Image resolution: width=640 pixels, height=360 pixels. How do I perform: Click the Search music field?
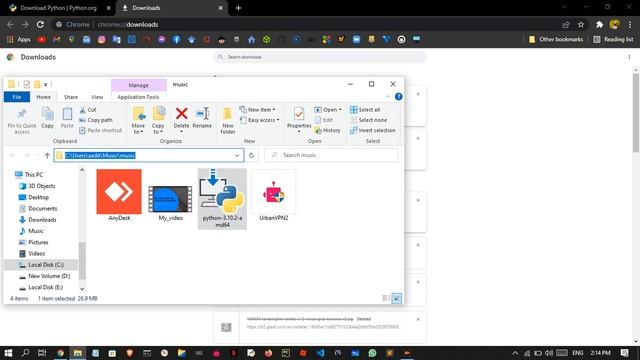pos(331,155)
